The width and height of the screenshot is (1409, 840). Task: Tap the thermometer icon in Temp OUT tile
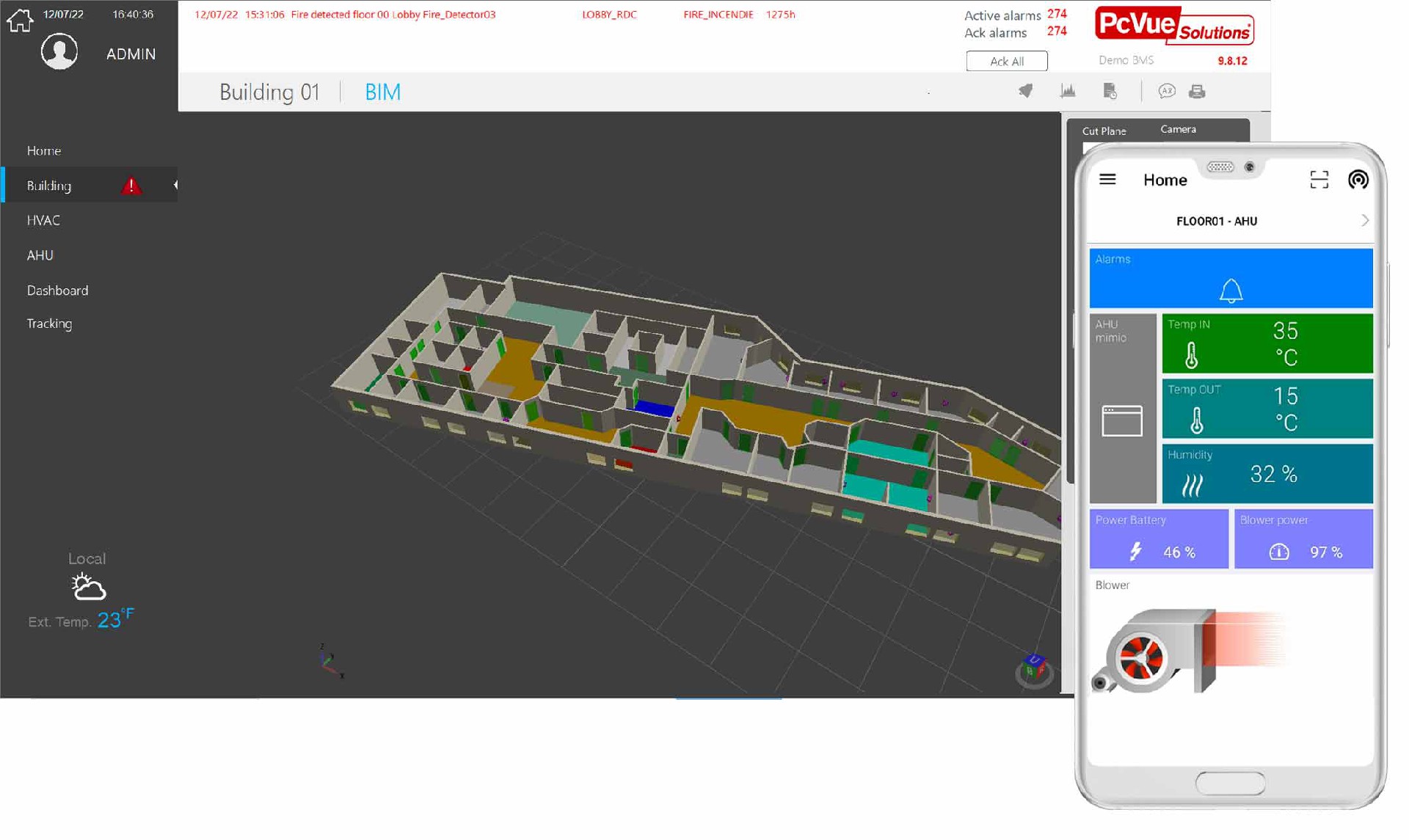1196,420
